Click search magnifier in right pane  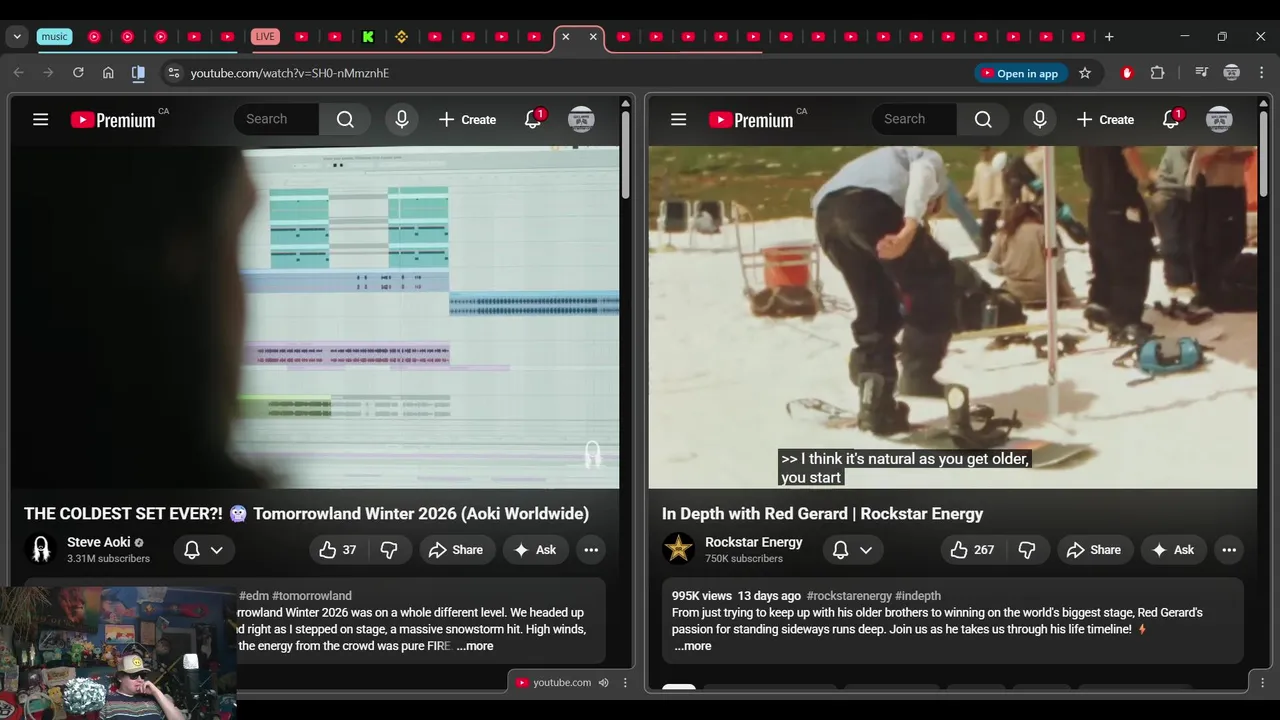983,120
